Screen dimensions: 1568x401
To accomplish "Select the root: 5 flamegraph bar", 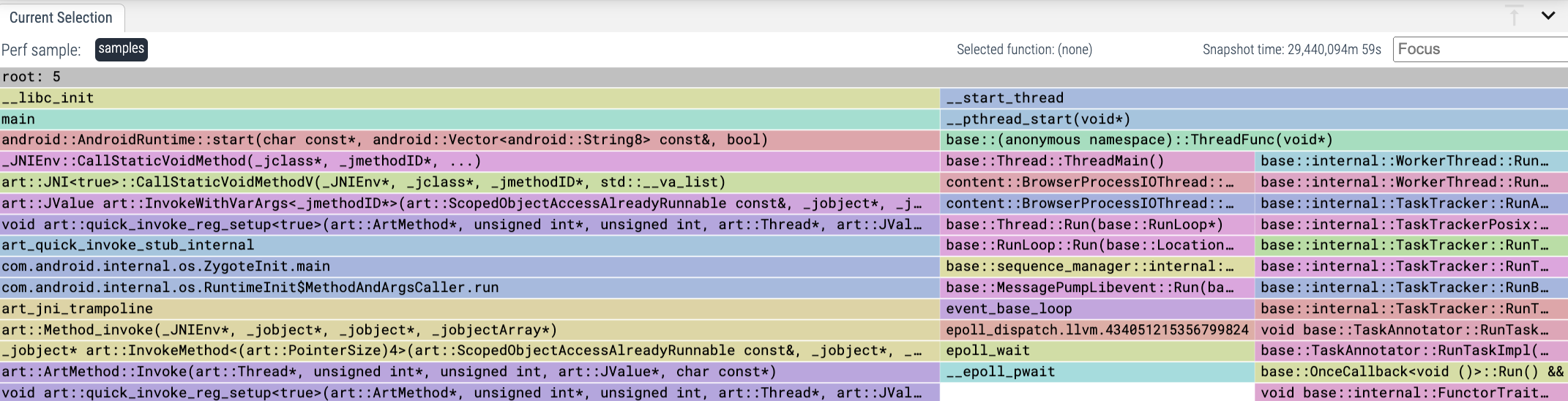I will 783,77.
